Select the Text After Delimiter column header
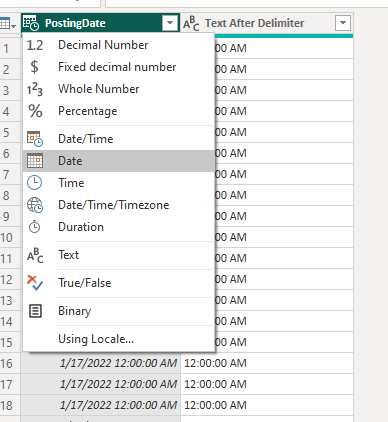Image resolution: width=388 pixels, height=422 pixels. point(267,23)
